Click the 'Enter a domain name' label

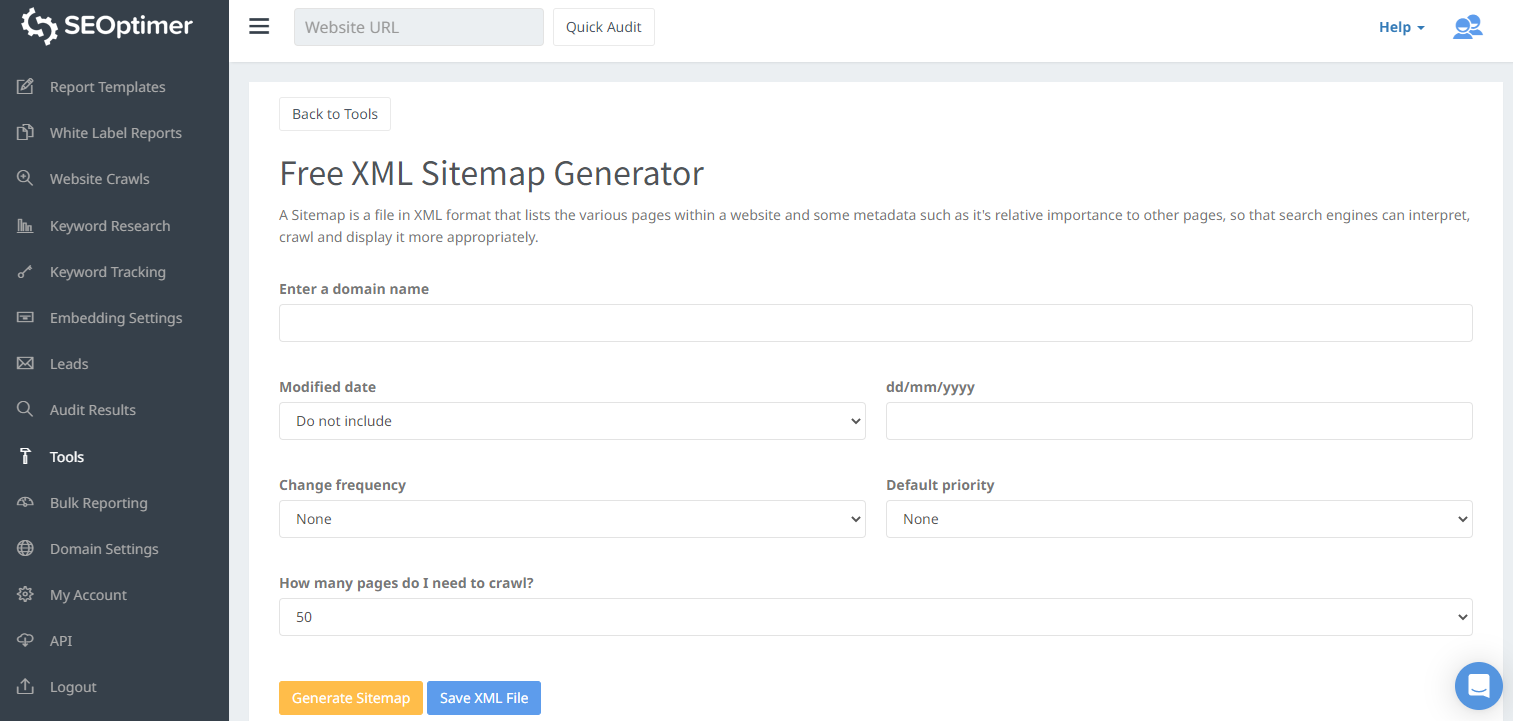point(354,289)
